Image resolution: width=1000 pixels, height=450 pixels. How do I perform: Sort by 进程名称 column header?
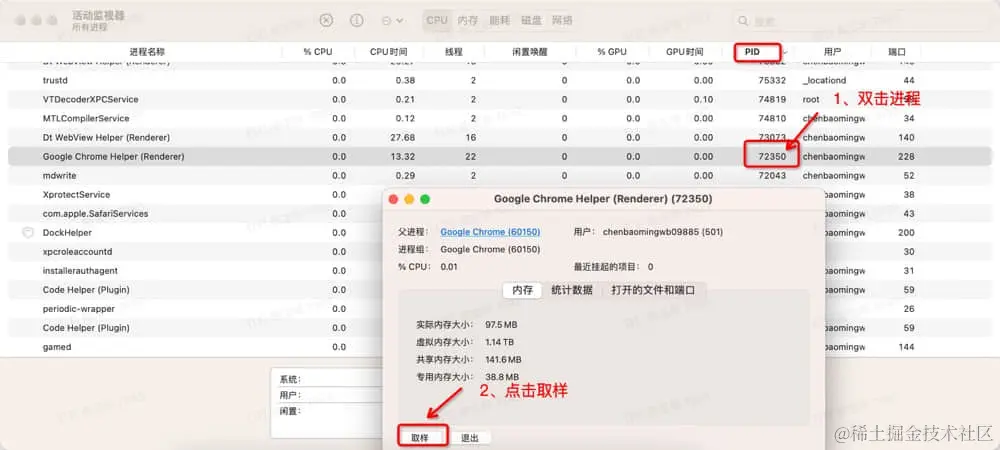[x=147, y=52]
